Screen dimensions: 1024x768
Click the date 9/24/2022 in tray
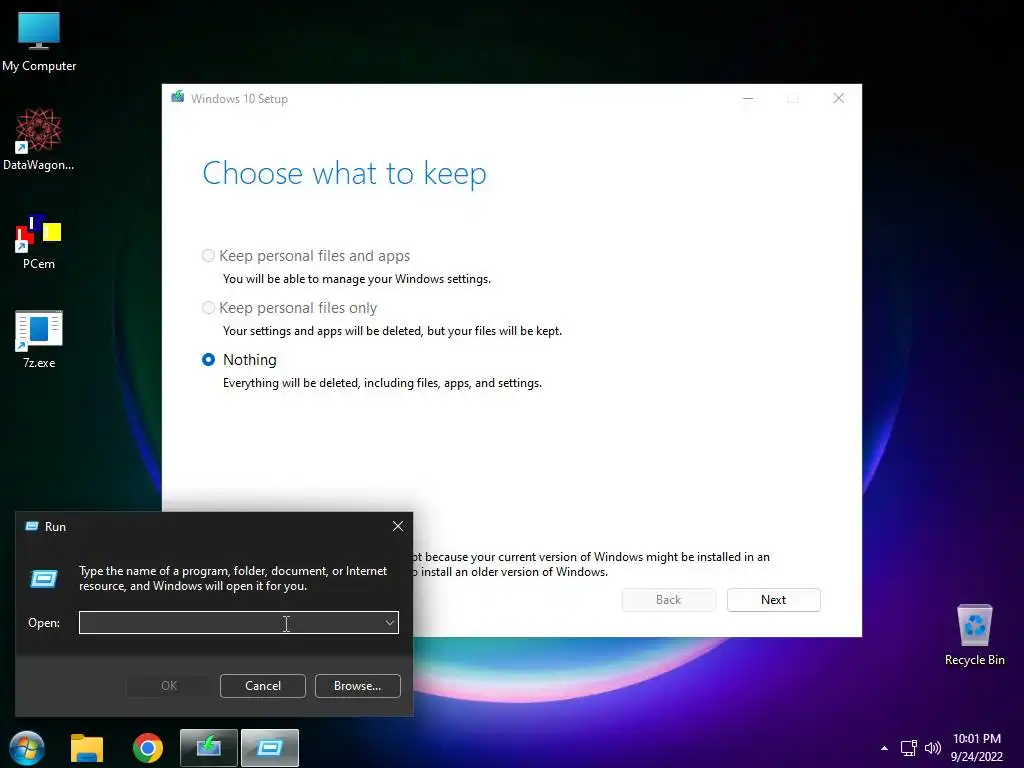(x=976, y=757)
